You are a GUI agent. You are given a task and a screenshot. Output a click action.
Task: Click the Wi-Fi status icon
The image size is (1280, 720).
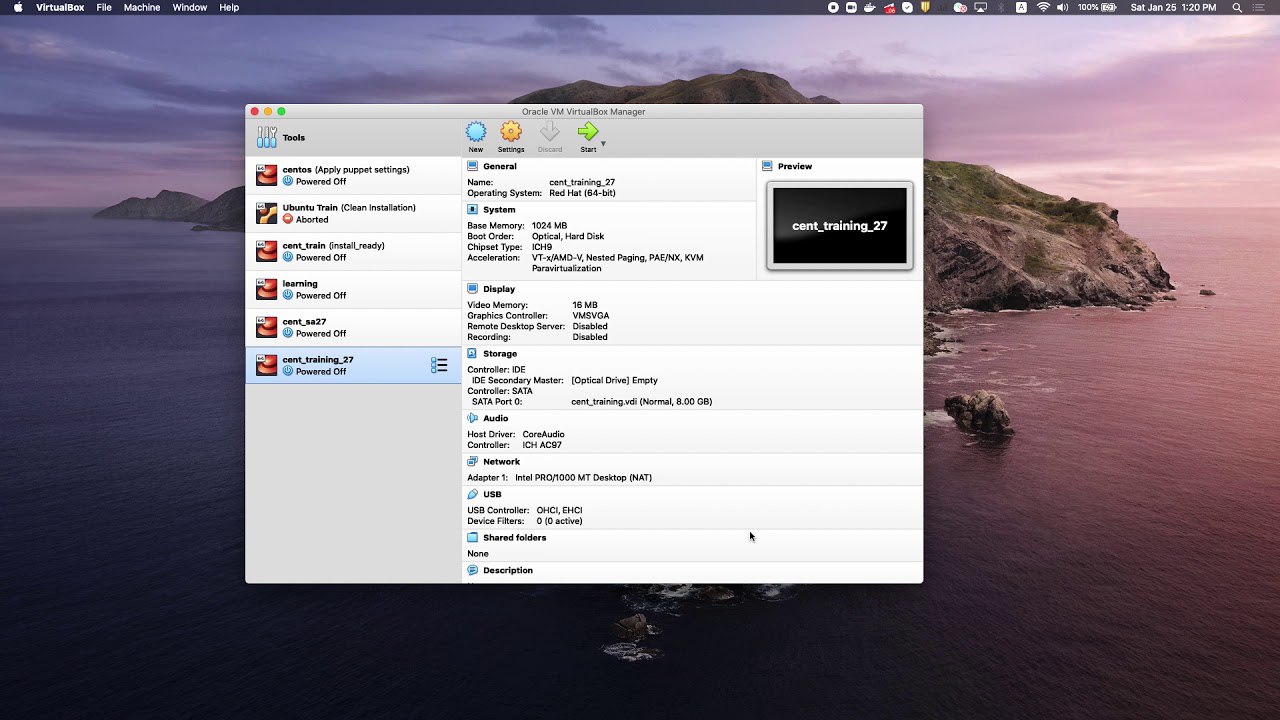pyautogui.click(x=1043, y=7)
